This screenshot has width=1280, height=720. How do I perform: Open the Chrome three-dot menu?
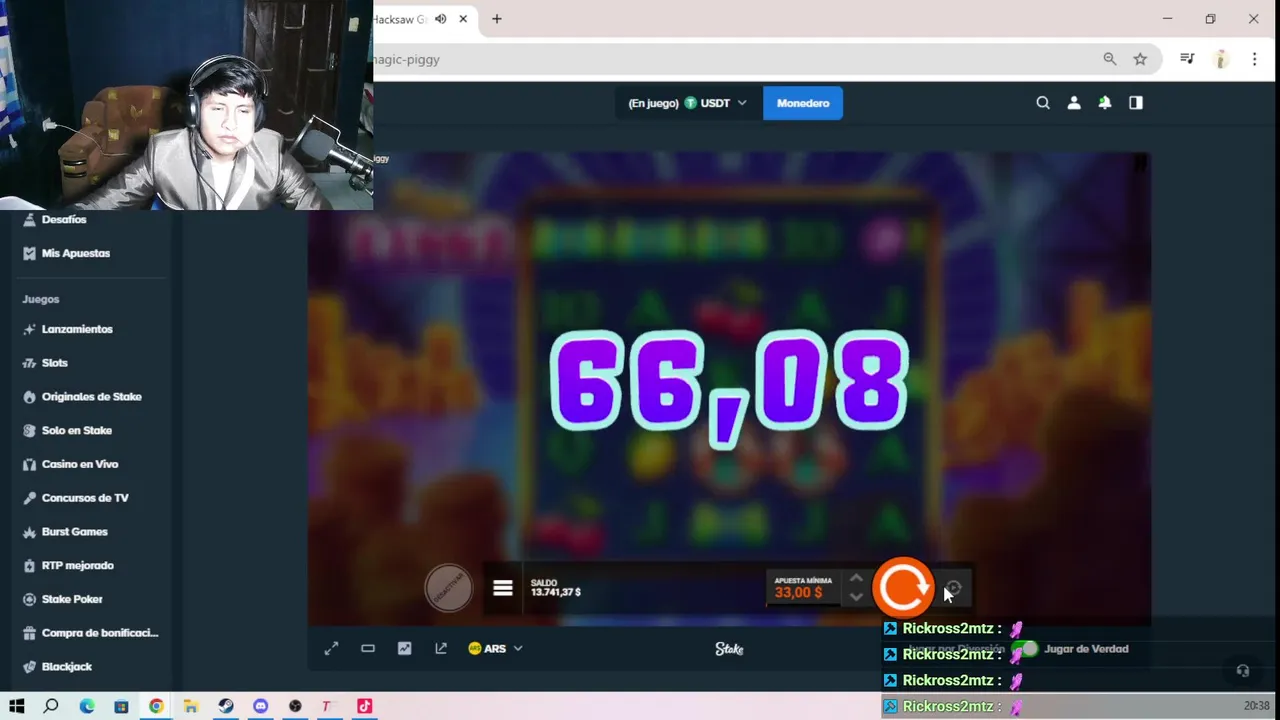pyautogui.click(x=1254, y=59)
